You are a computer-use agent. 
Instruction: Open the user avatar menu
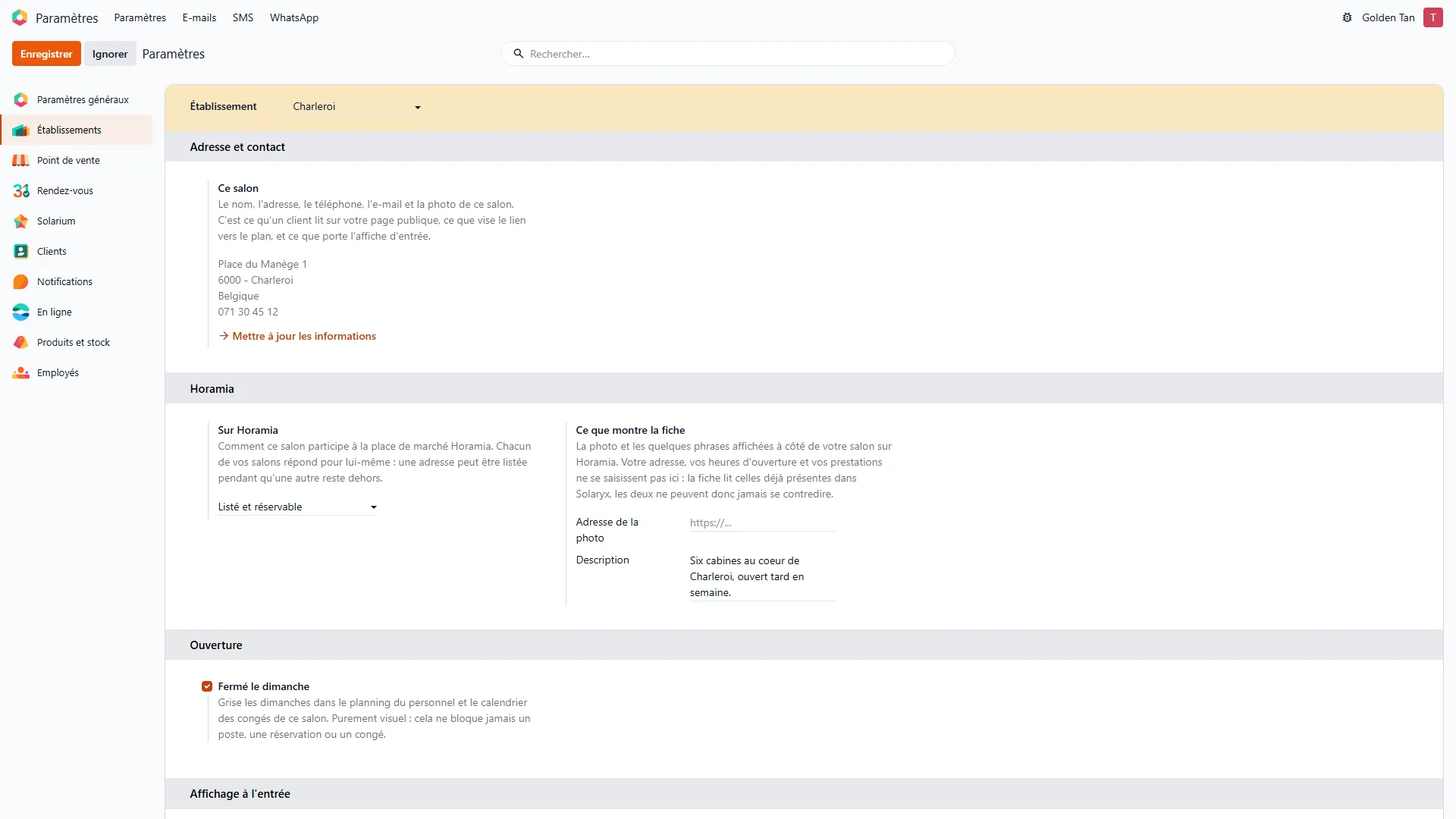1432,17
